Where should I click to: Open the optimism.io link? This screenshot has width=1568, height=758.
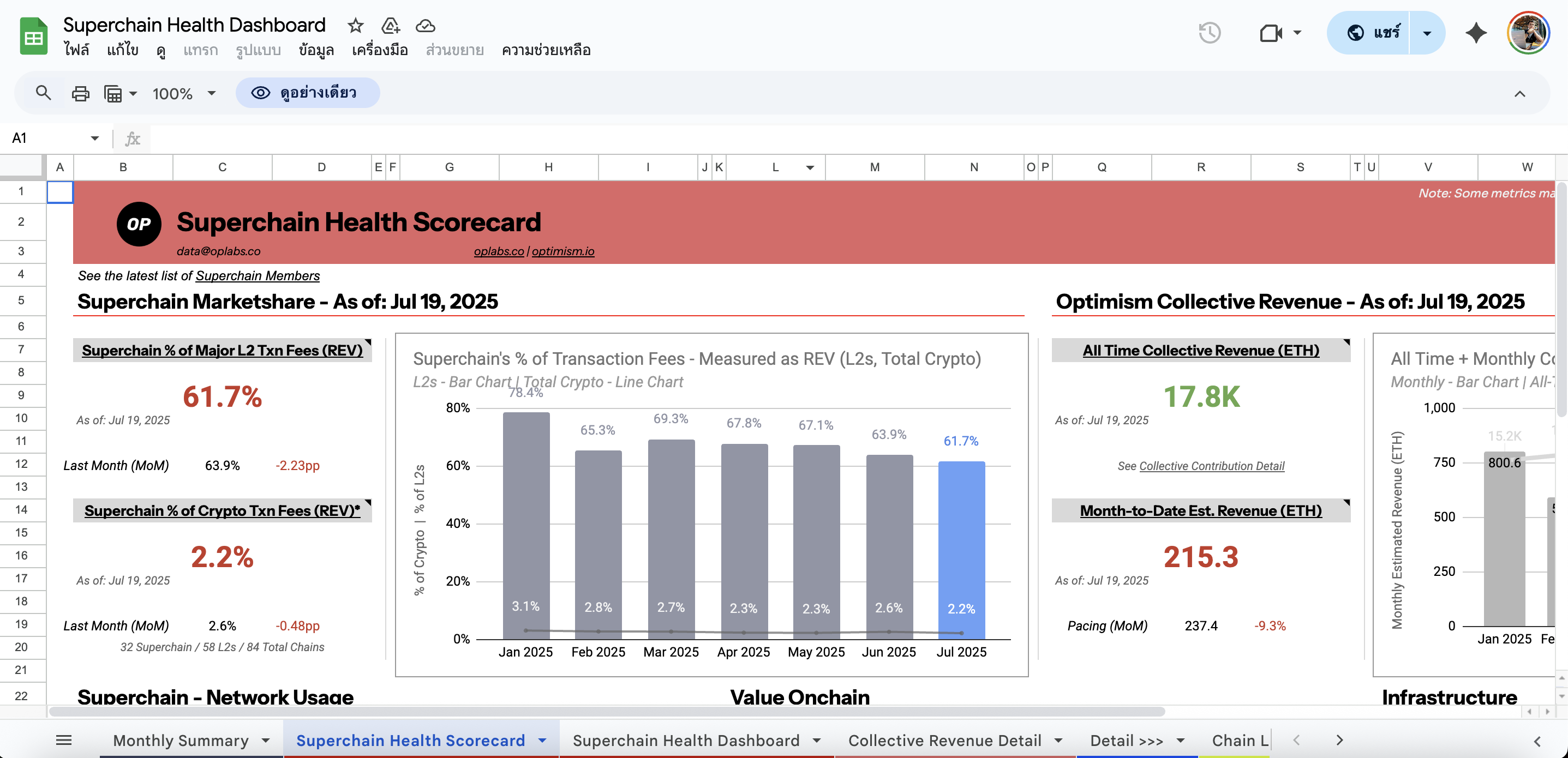(563, 251)
